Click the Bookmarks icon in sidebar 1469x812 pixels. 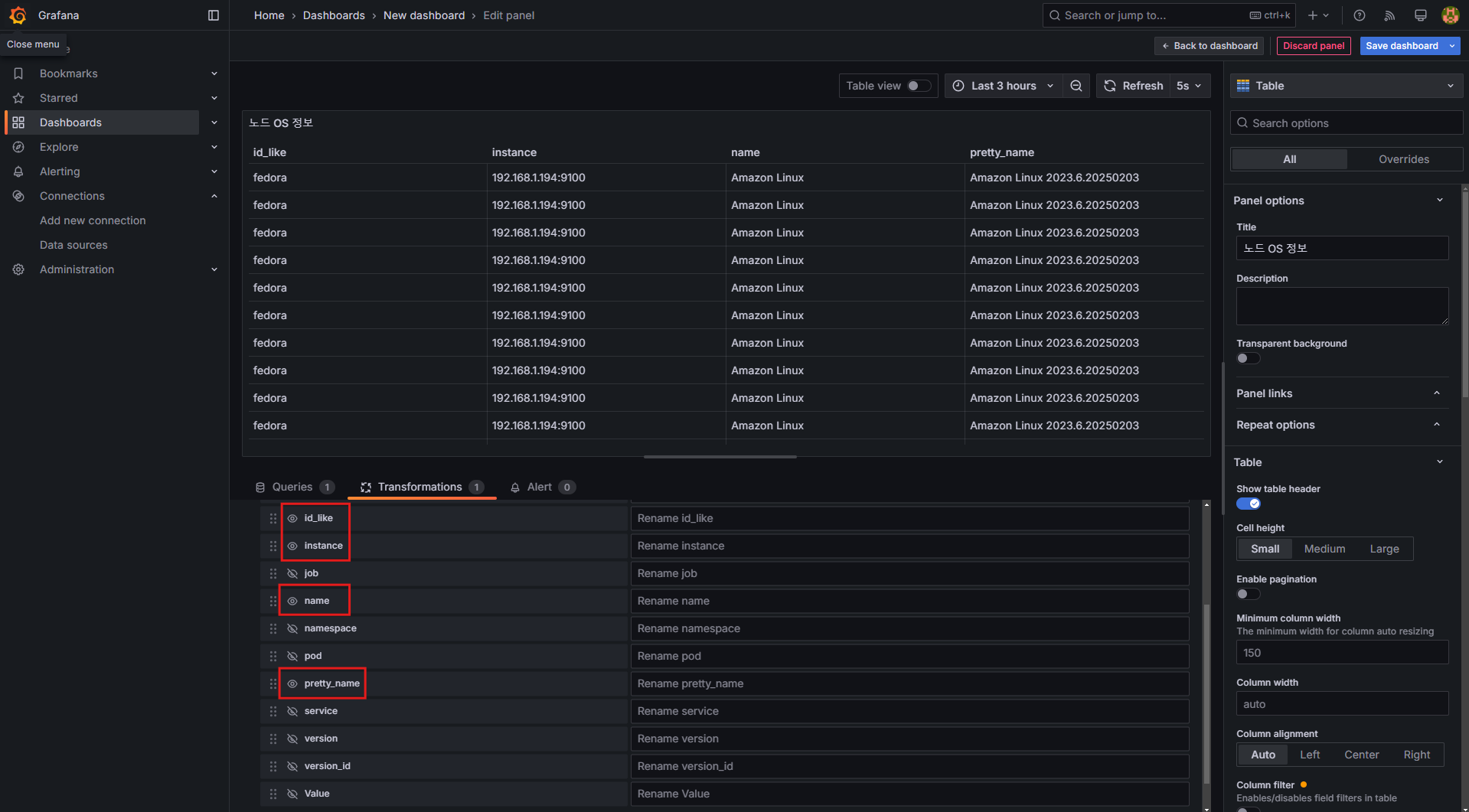point(18,73)
